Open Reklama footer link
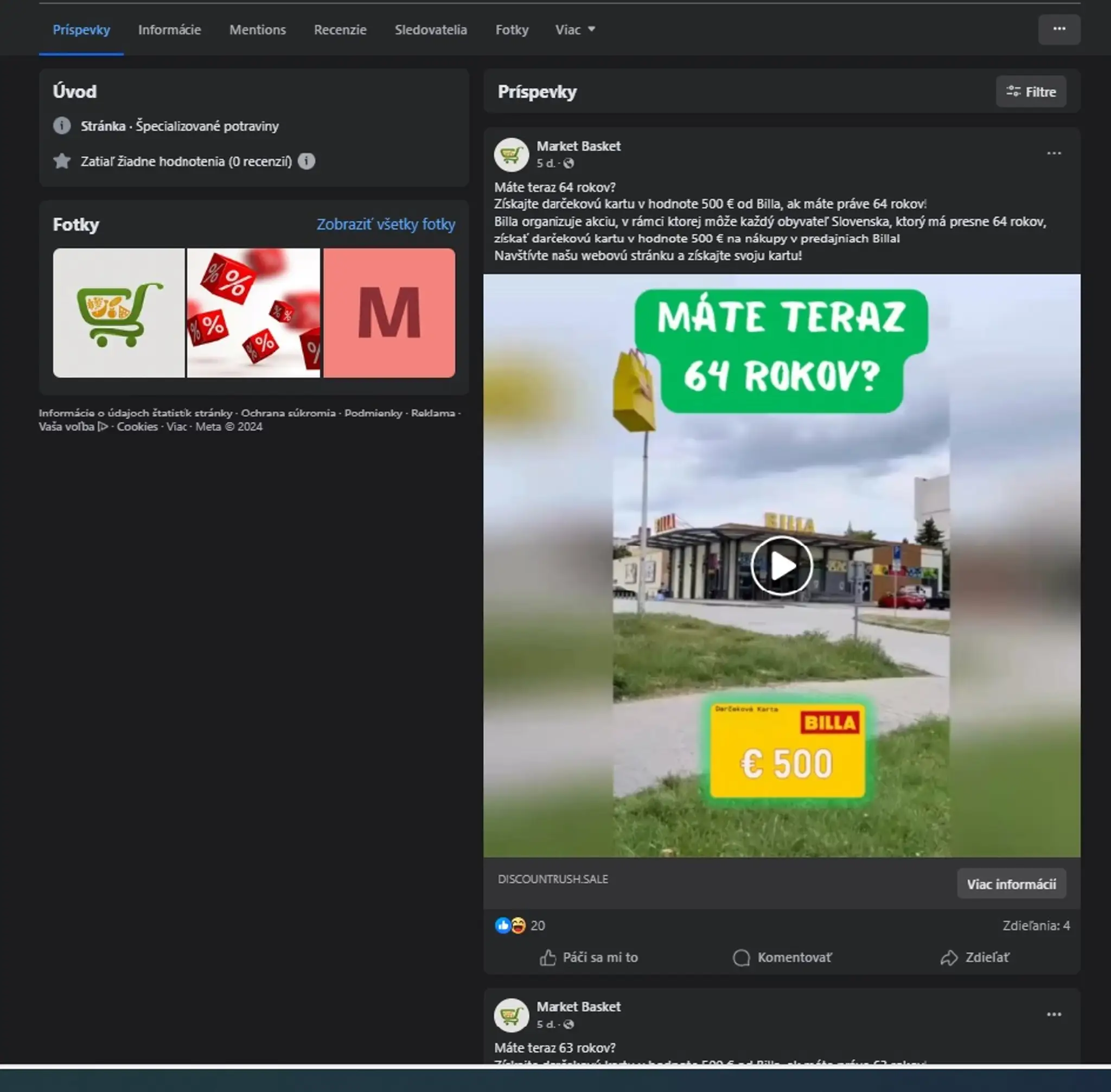Viewport: 1111px width, 1092px height. (433, 413)
